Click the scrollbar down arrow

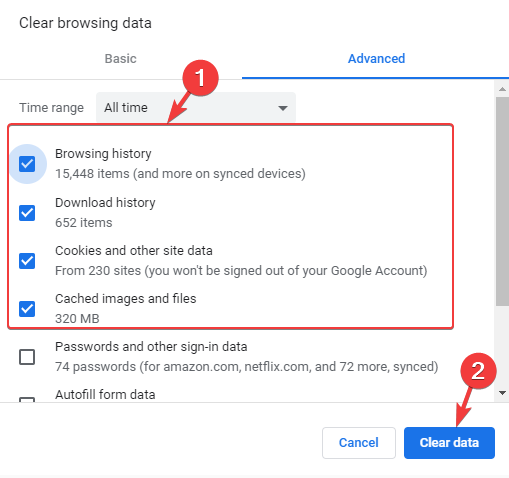(502, 393)
